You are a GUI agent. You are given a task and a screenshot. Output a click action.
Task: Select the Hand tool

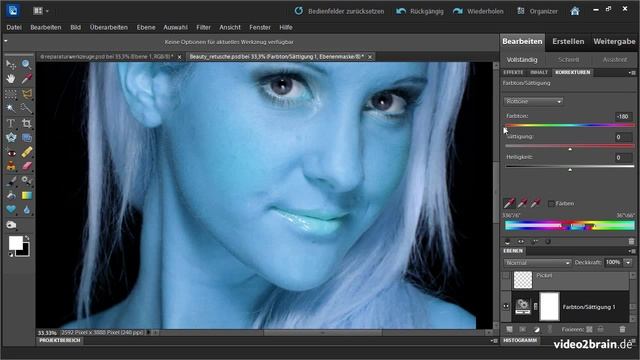click(11, 79)
